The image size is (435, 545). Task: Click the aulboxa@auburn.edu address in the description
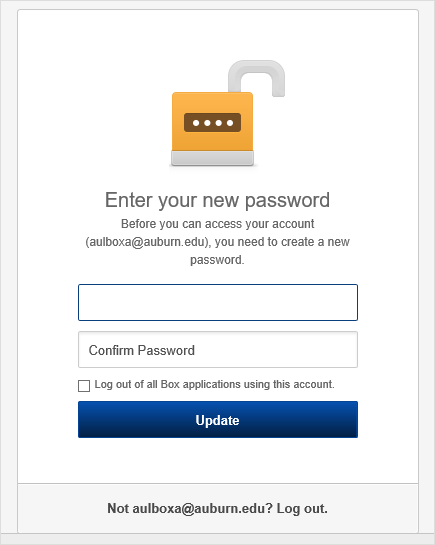pyautogui.click(x=148, y=242)
